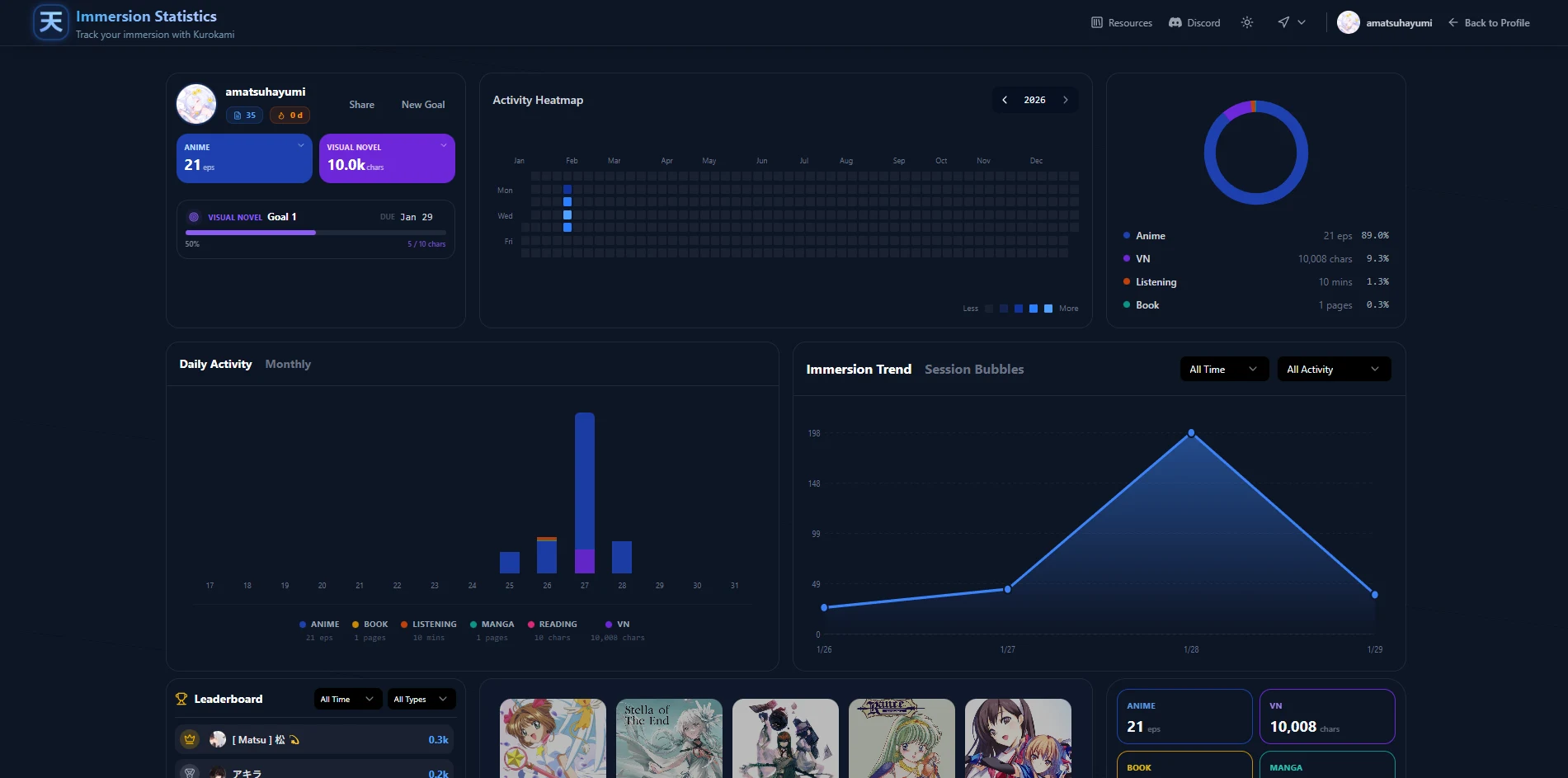1568x778 pixels.
Task: Click the bar for day 25
Action: [510, 563]
